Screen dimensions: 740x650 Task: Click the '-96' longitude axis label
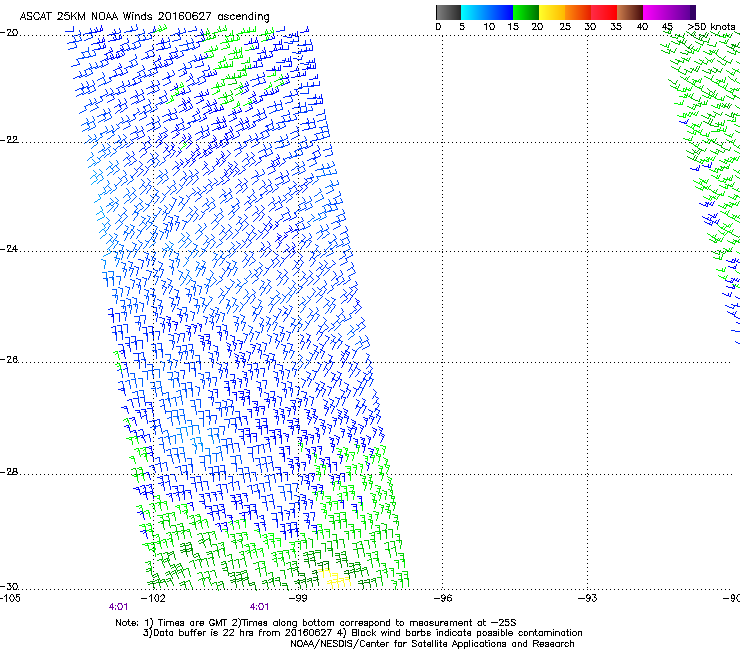pos(443,598)
